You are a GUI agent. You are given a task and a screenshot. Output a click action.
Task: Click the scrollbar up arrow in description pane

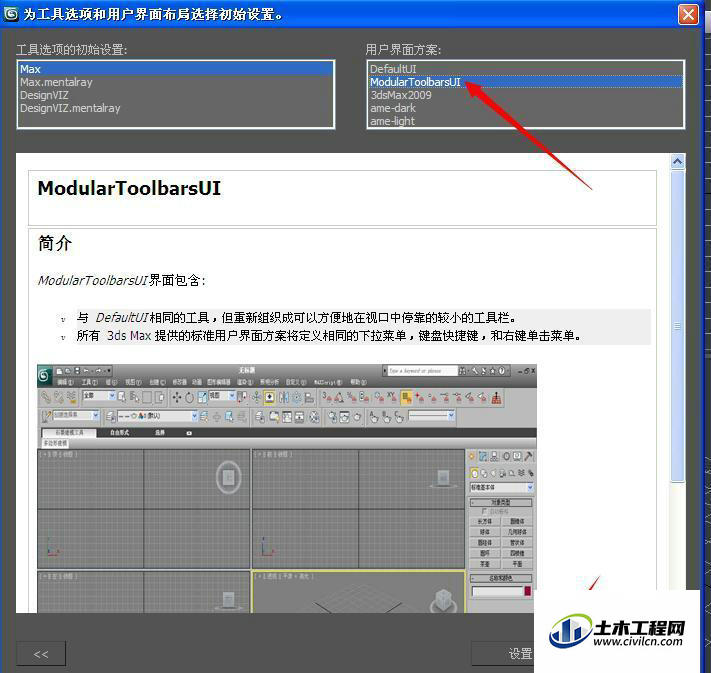677,161
